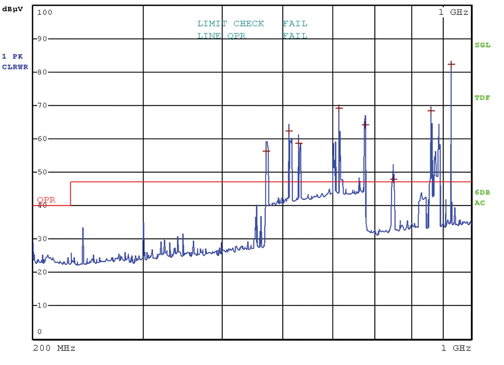Click the dBµV unit label
The image size is (504, 365).
tap(12, 9)
